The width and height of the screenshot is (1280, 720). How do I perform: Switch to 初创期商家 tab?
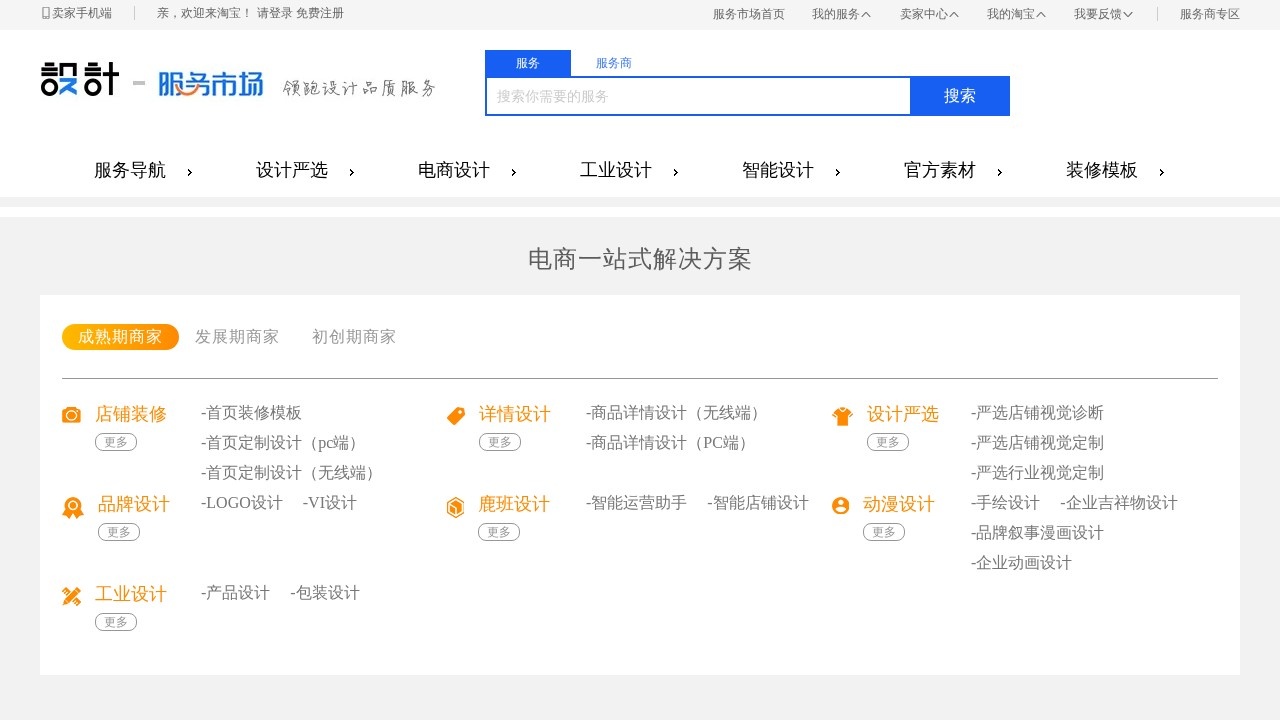click(354, 337)
